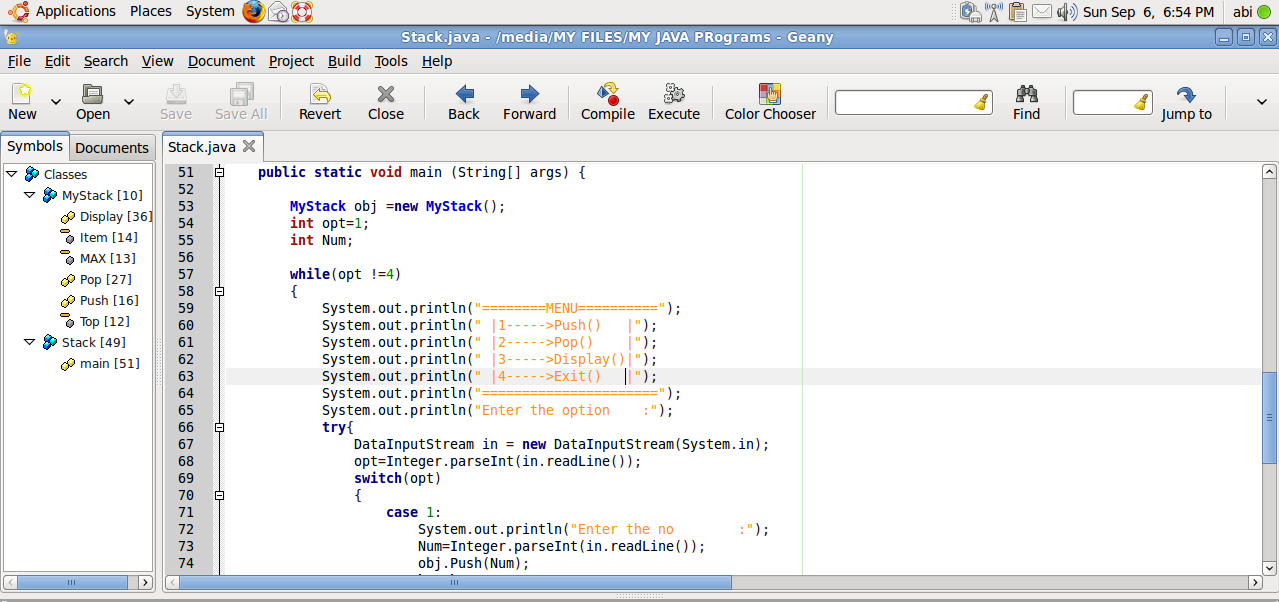Open the Edit menu
Screen dimensions: 1279x602
57,61
